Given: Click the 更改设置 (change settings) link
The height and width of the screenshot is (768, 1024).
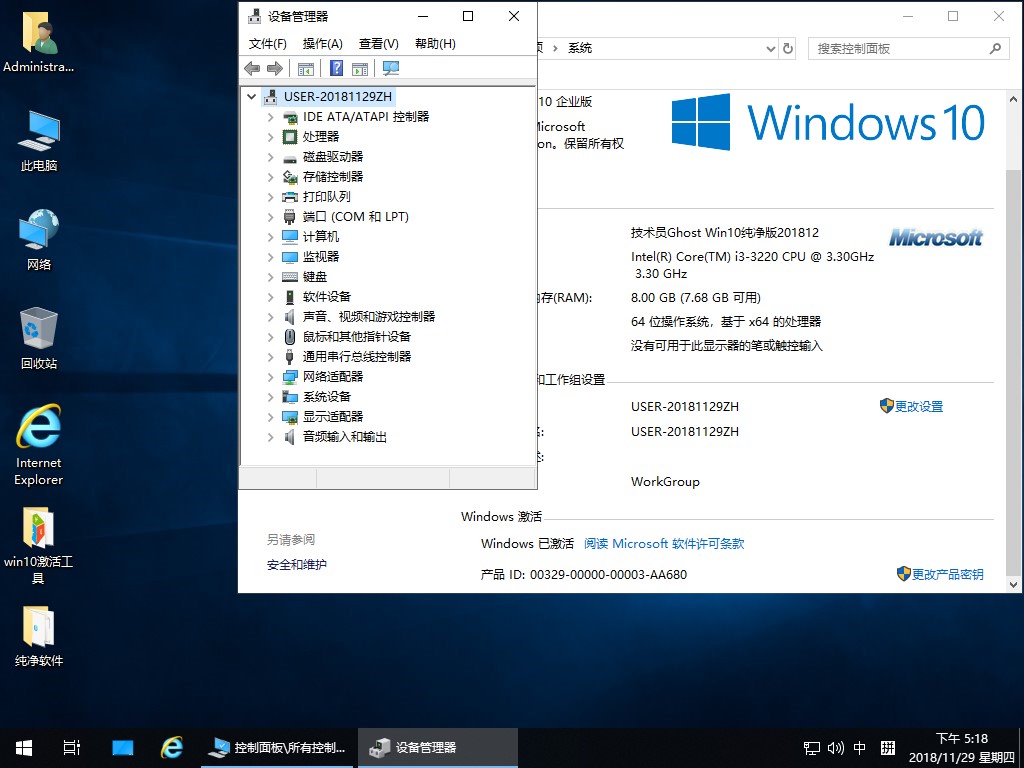Looking at the screenshot, I should (x=918, y=407).
